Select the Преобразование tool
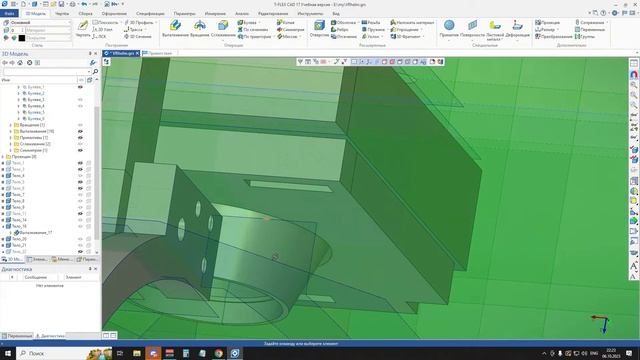Screen dimensions: 640x360 click(x=554, y=36)
